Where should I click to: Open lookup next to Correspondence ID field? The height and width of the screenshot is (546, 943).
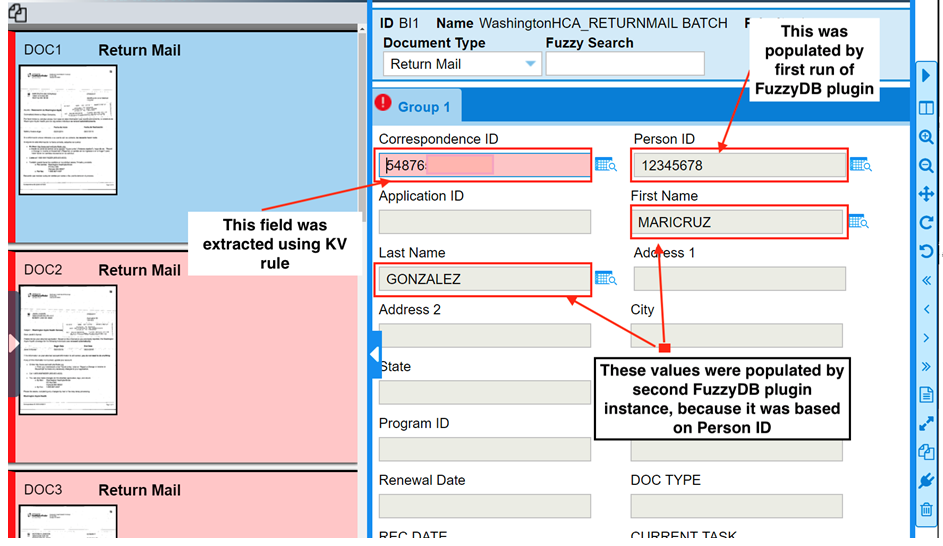tap(606, 165)
